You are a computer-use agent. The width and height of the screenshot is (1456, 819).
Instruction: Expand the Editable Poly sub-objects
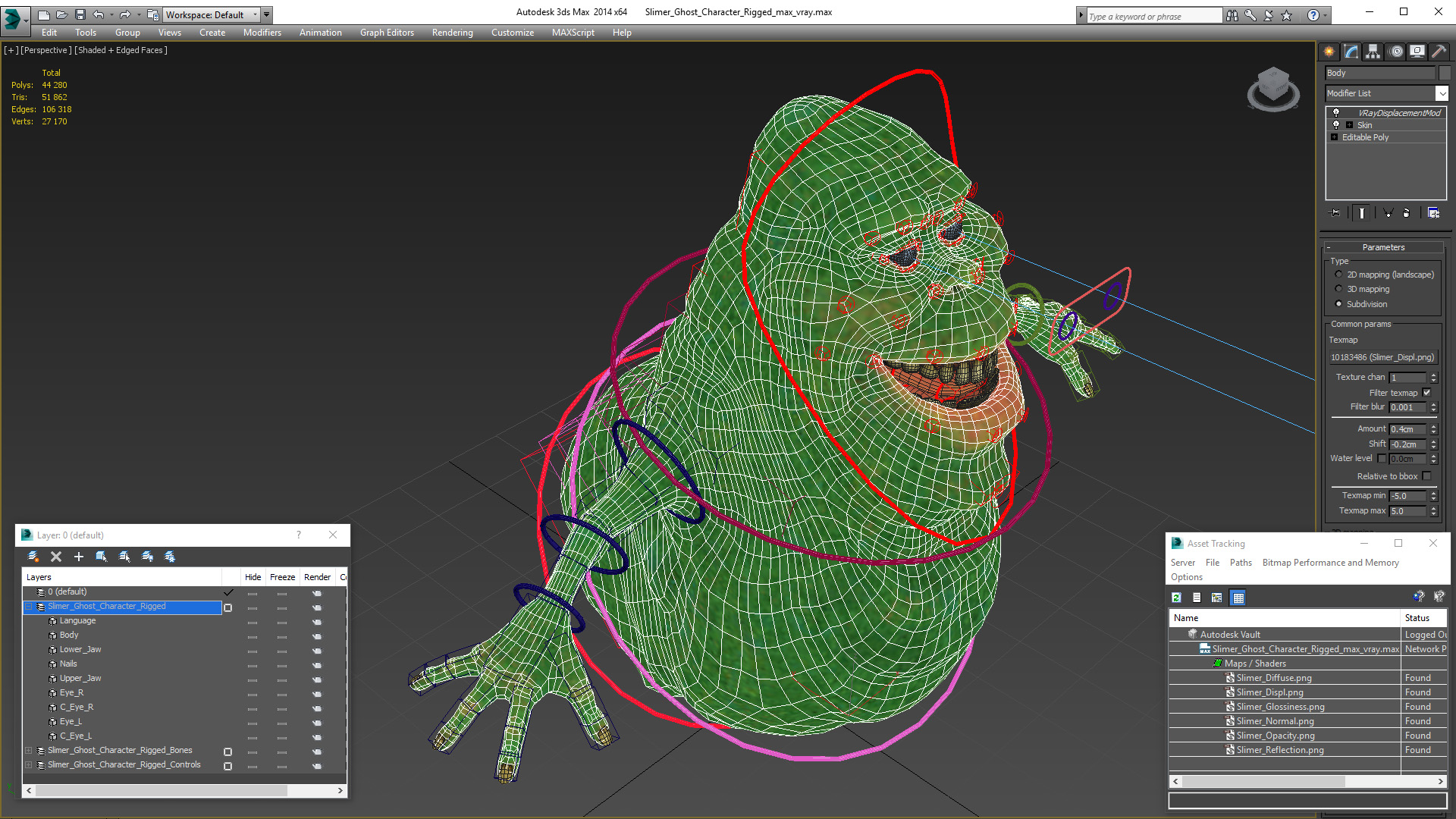pyautogui.click(x=1335, y=137)
